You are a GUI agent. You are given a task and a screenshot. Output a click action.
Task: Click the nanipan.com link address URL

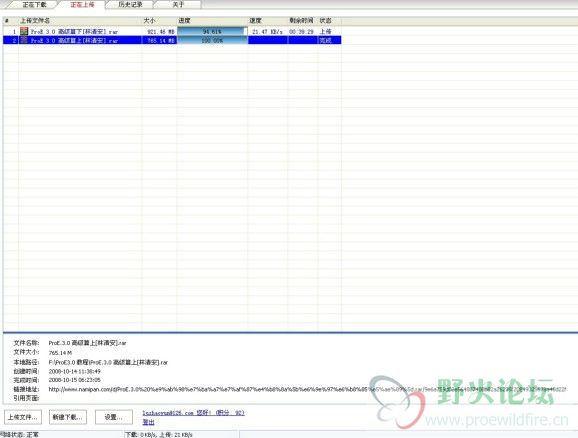pyautogui.click(x=307, y=389)
